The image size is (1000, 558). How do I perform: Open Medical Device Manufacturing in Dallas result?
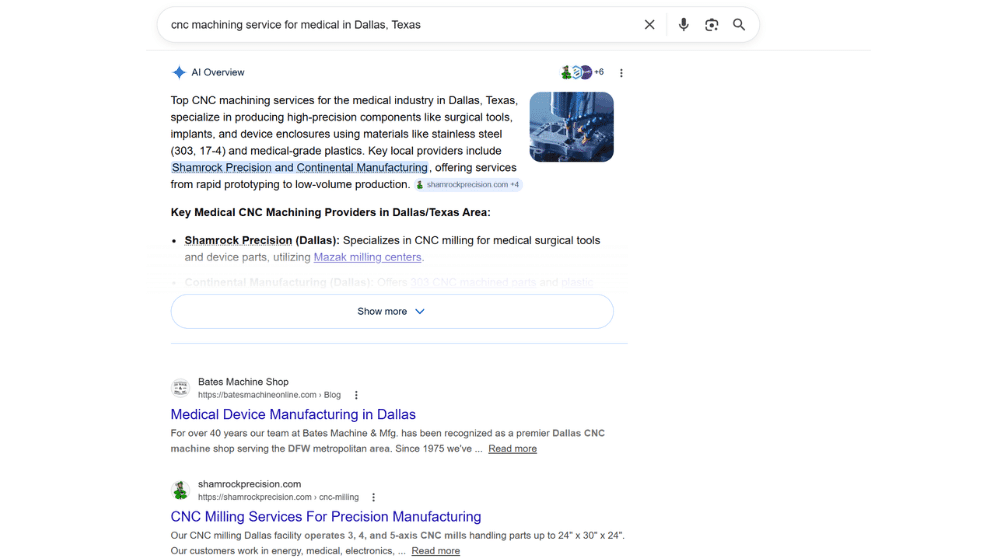tap(293, 415)
